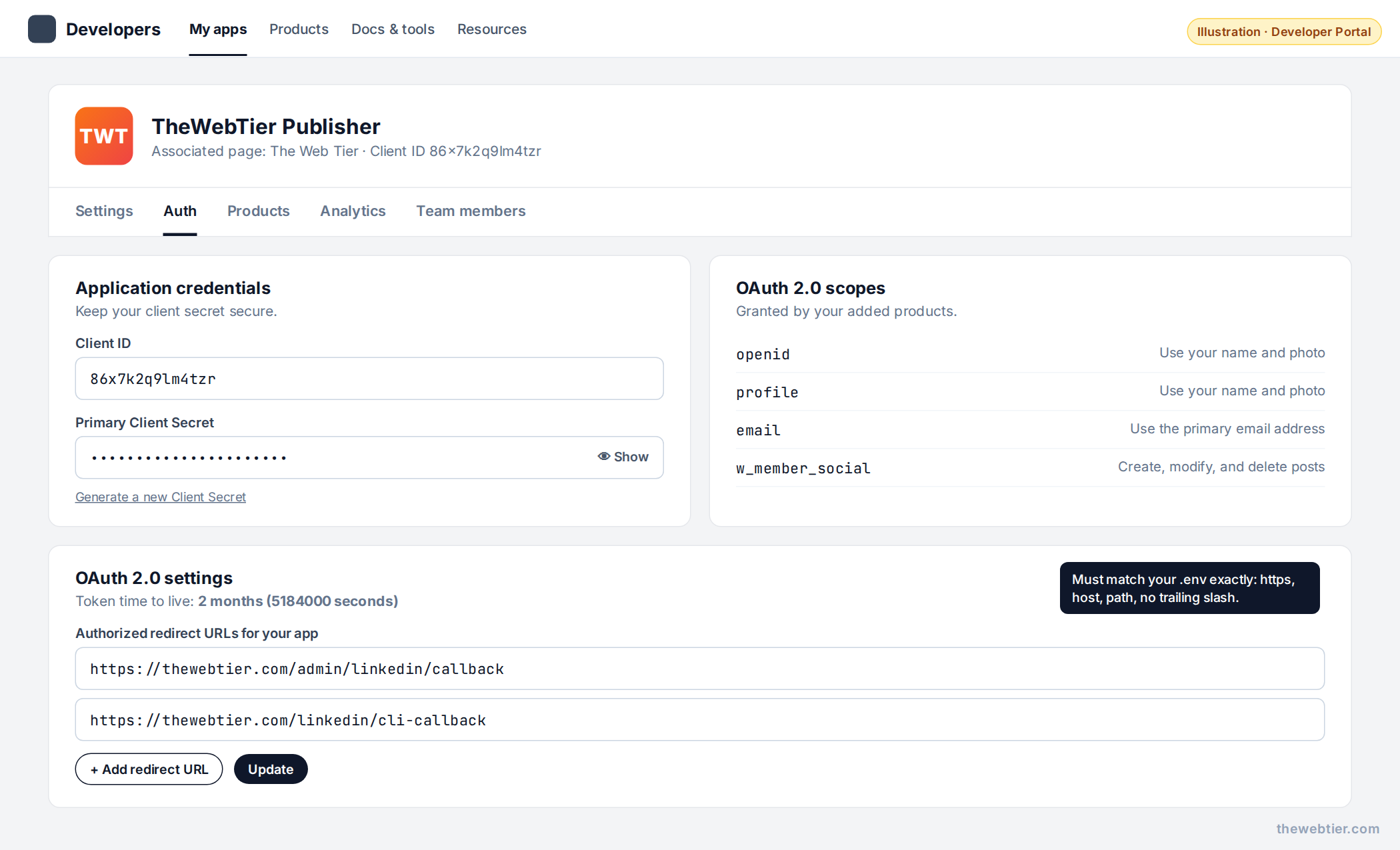Open the Team members tab
1400x850 pixels.
tap(471, 211)
